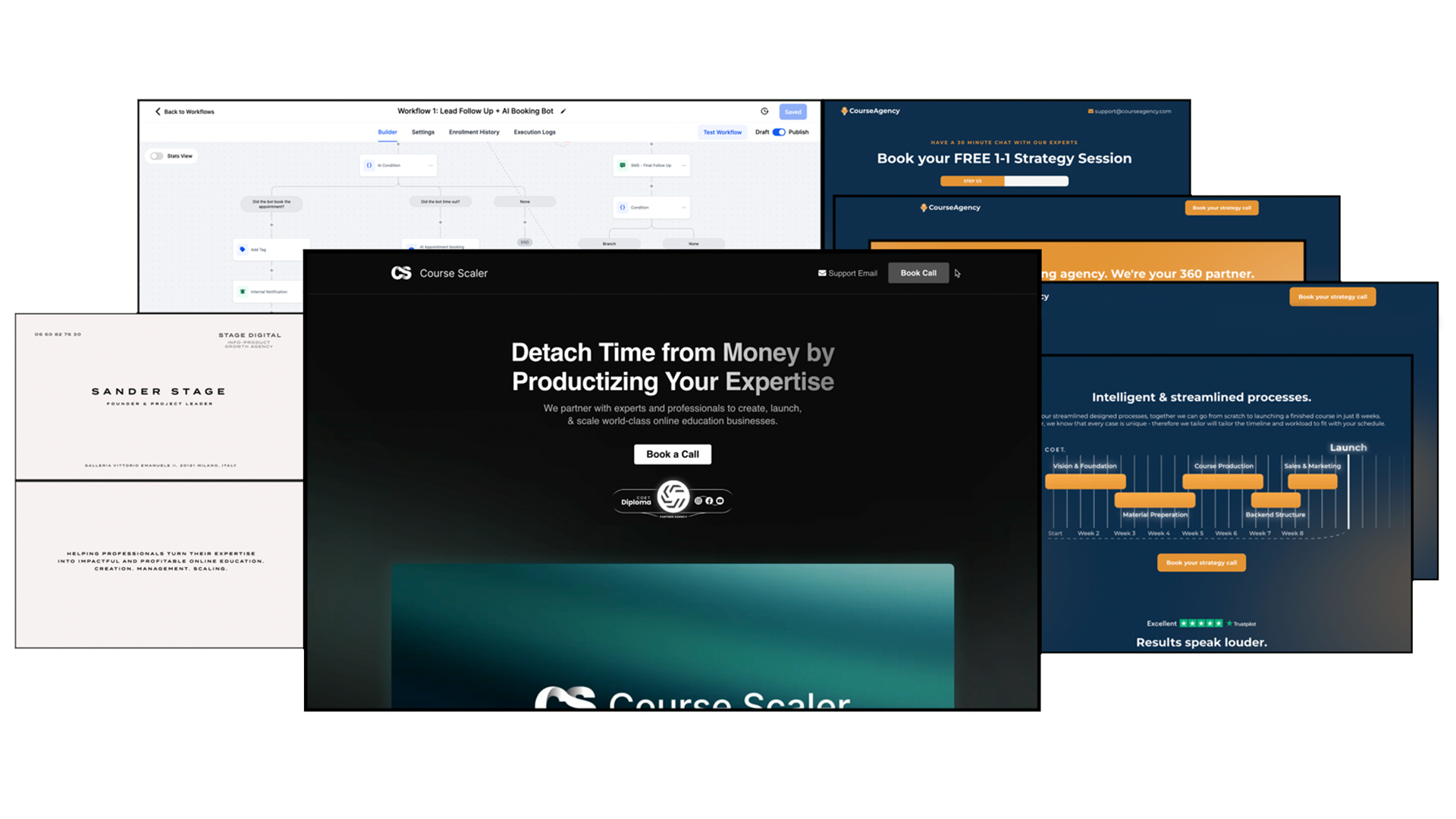Click the Backend Structure timeline bar
This screenshot has height=819, width=1456.
click(1276, 500)
